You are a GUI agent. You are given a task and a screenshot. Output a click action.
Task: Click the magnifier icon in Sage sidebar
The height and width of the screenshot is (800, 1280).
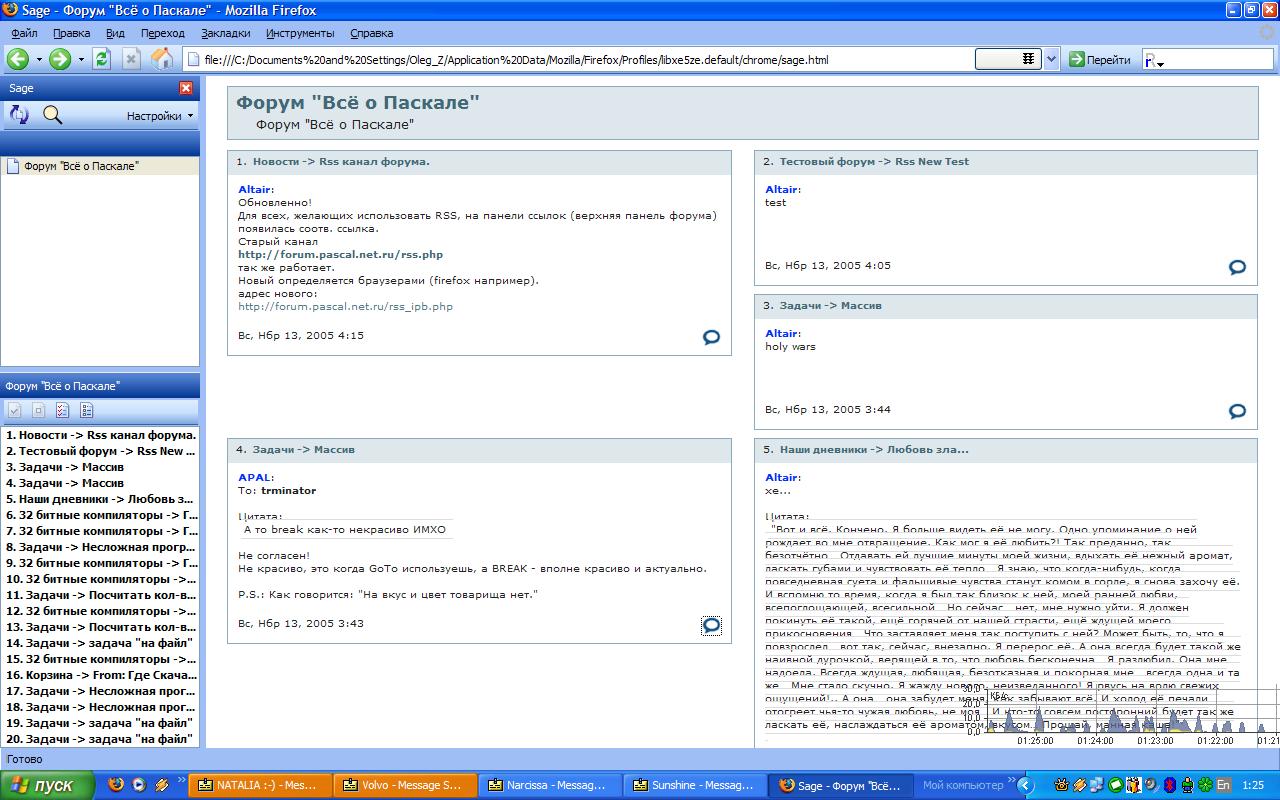[x=52, y=115]
